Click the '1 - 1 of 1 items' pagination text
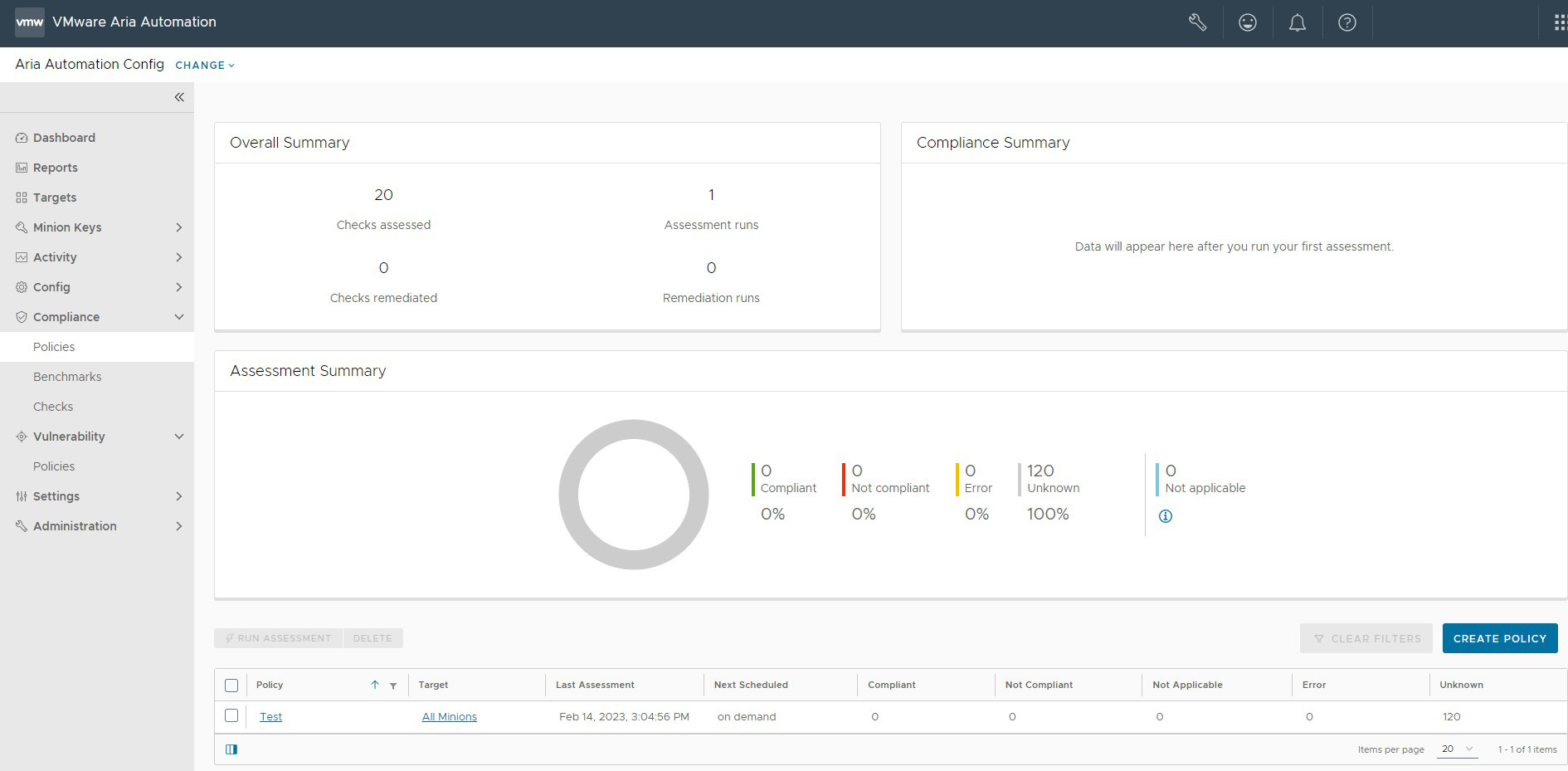Viewport: 1568px width, 771px height. point(1527,749)
